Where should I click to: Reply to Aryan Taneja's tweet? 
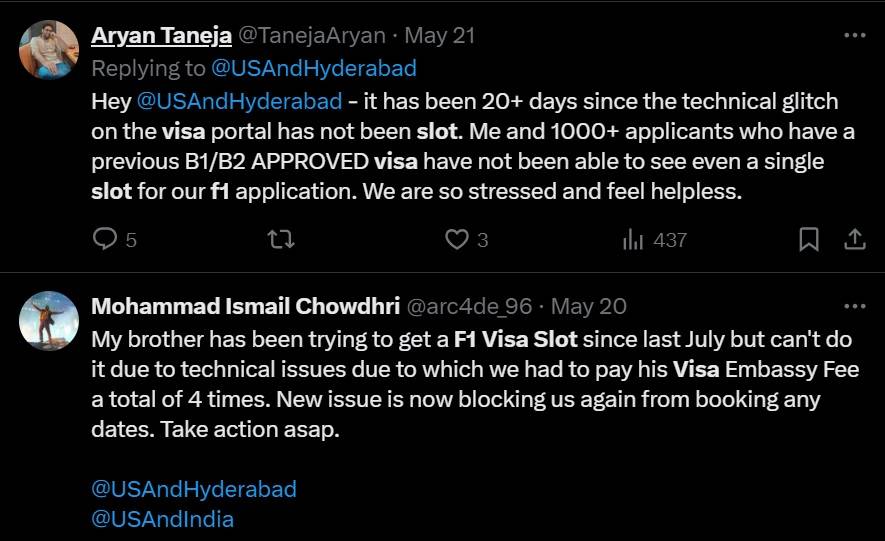105,240
